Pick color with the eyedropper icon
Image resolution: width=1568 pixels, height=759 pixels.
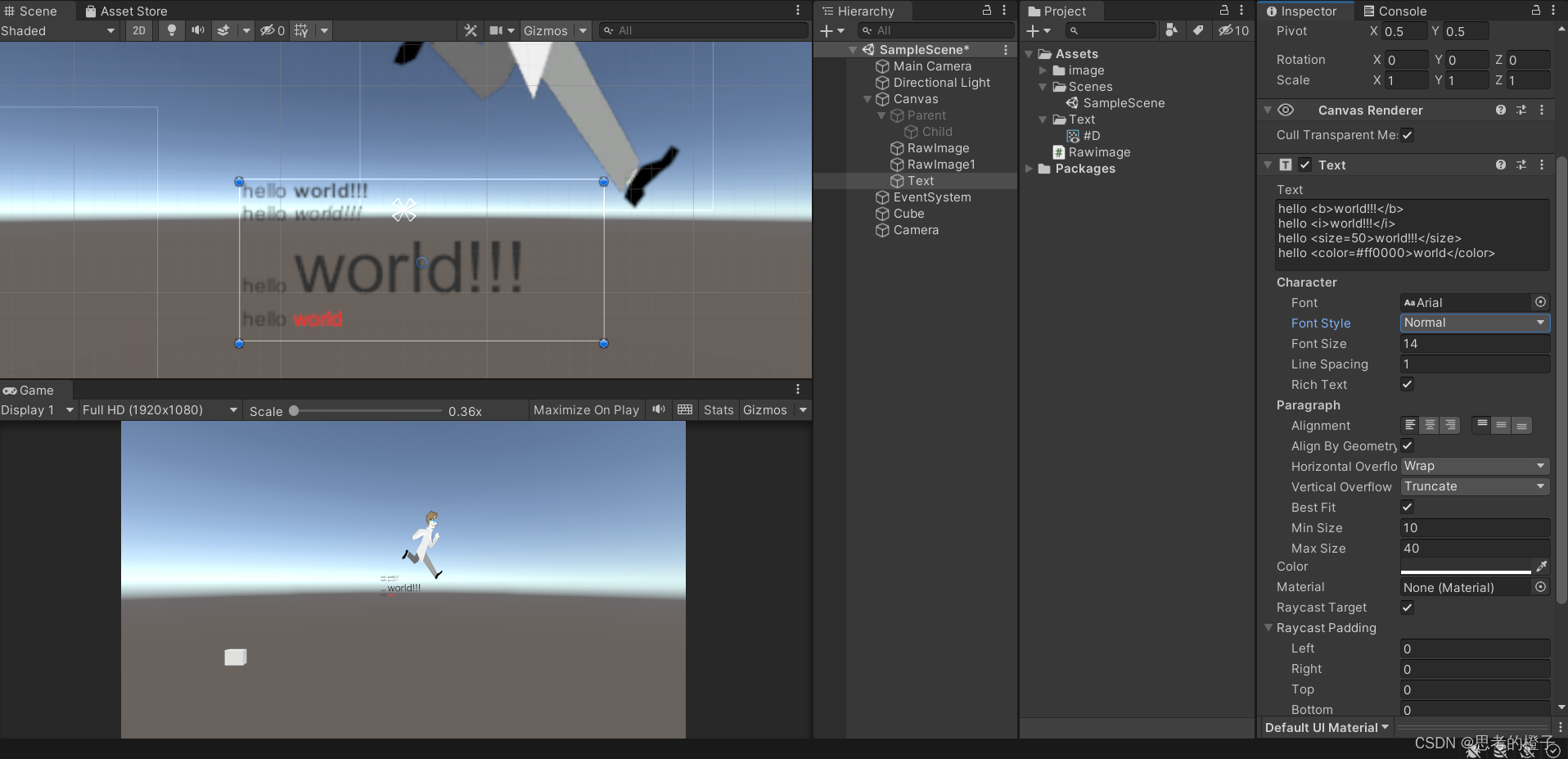pos(1542,567)
